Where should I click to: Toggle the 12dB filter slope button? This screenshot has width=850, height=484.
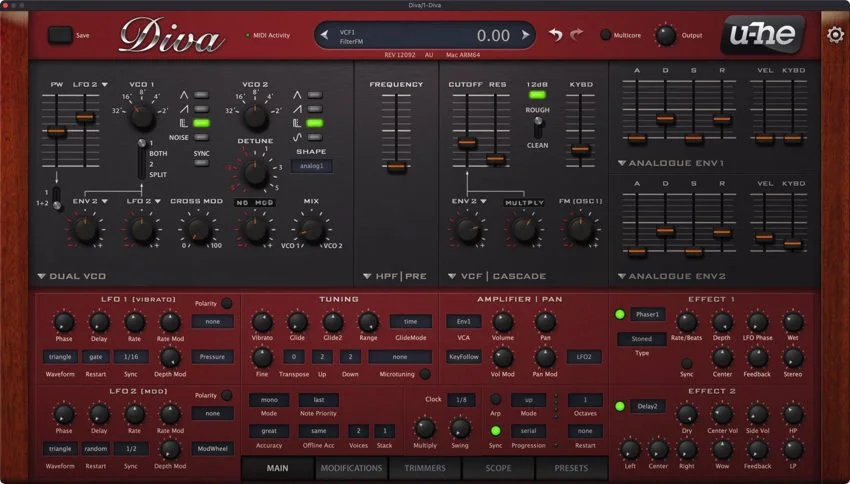pos(537,95)
